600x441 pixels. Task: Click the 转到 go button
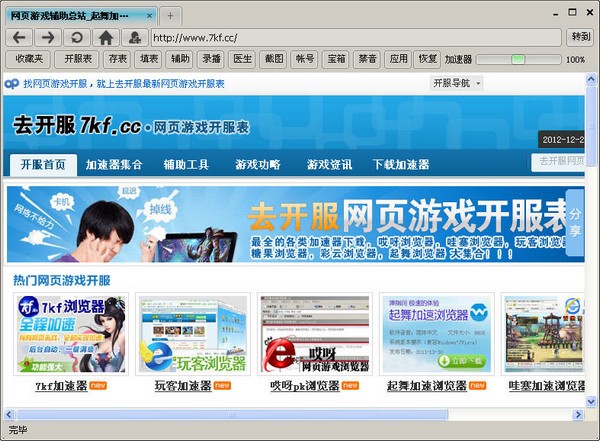[x=580, y=37]
